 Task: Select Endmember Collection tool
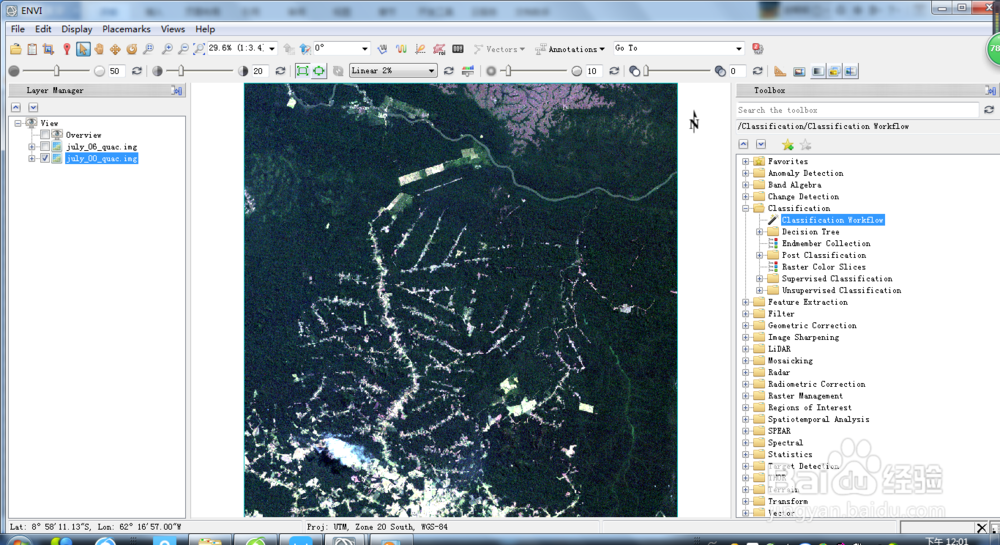tap(826, 243)
